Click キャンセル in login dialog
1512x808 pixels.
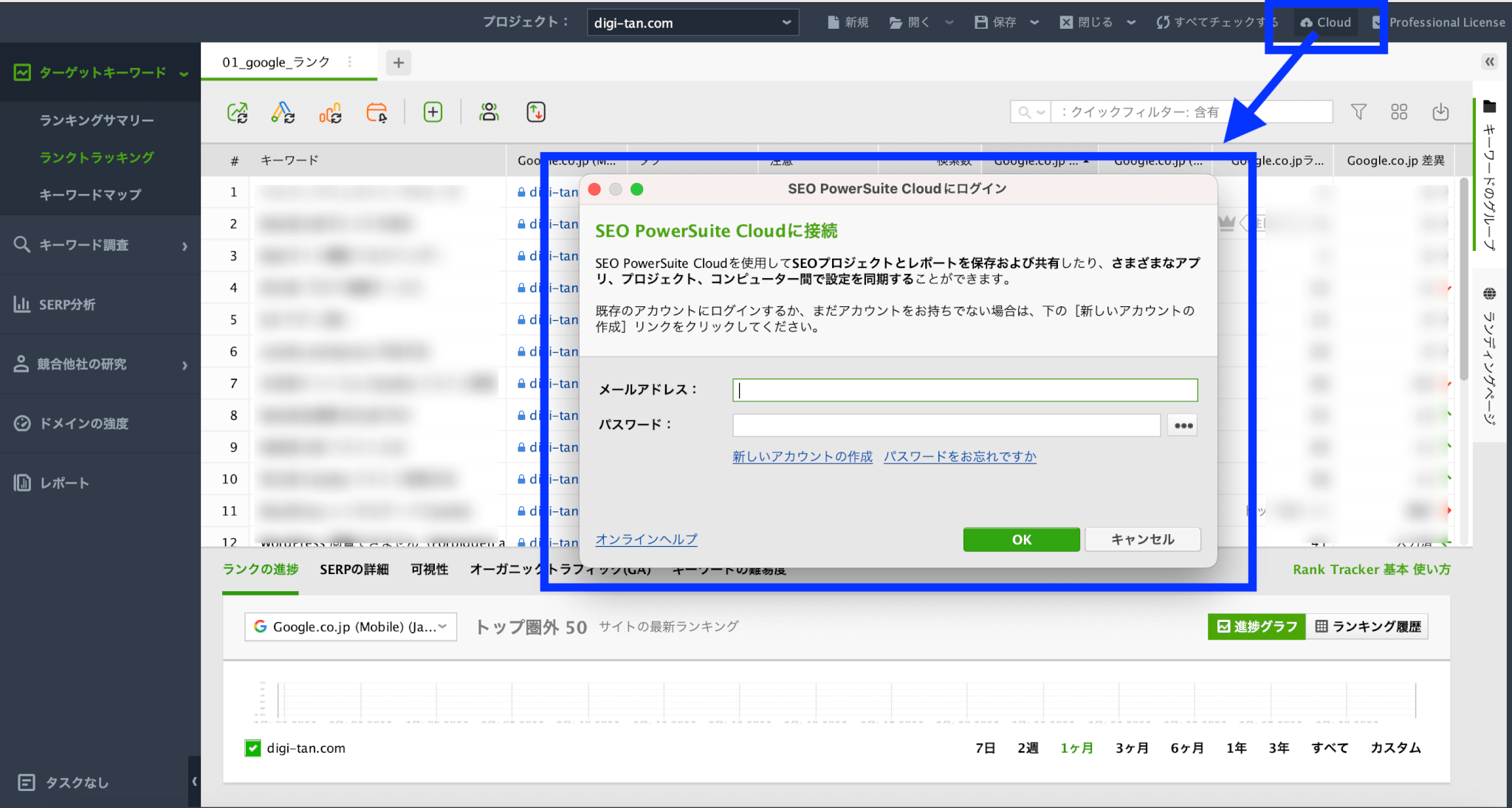point(1143,539)
